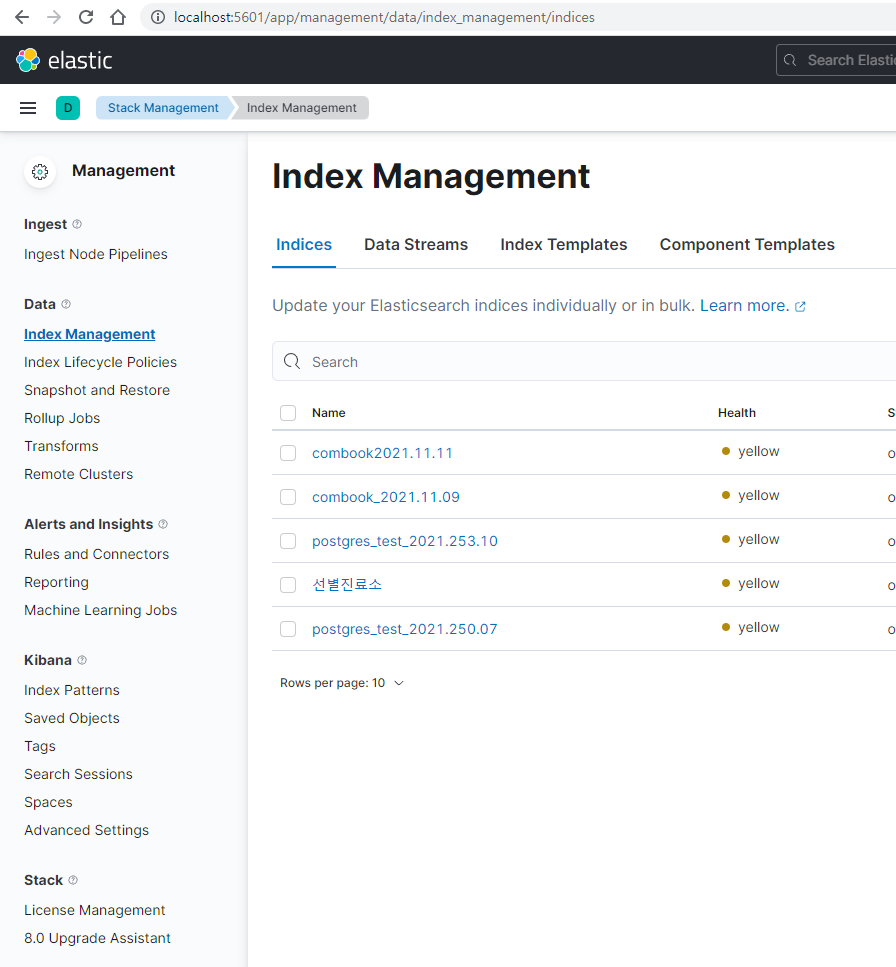This screenshot has width=896, height=967.
Task: Click external link icon after Learn more
Action: [x=800, y=307]
